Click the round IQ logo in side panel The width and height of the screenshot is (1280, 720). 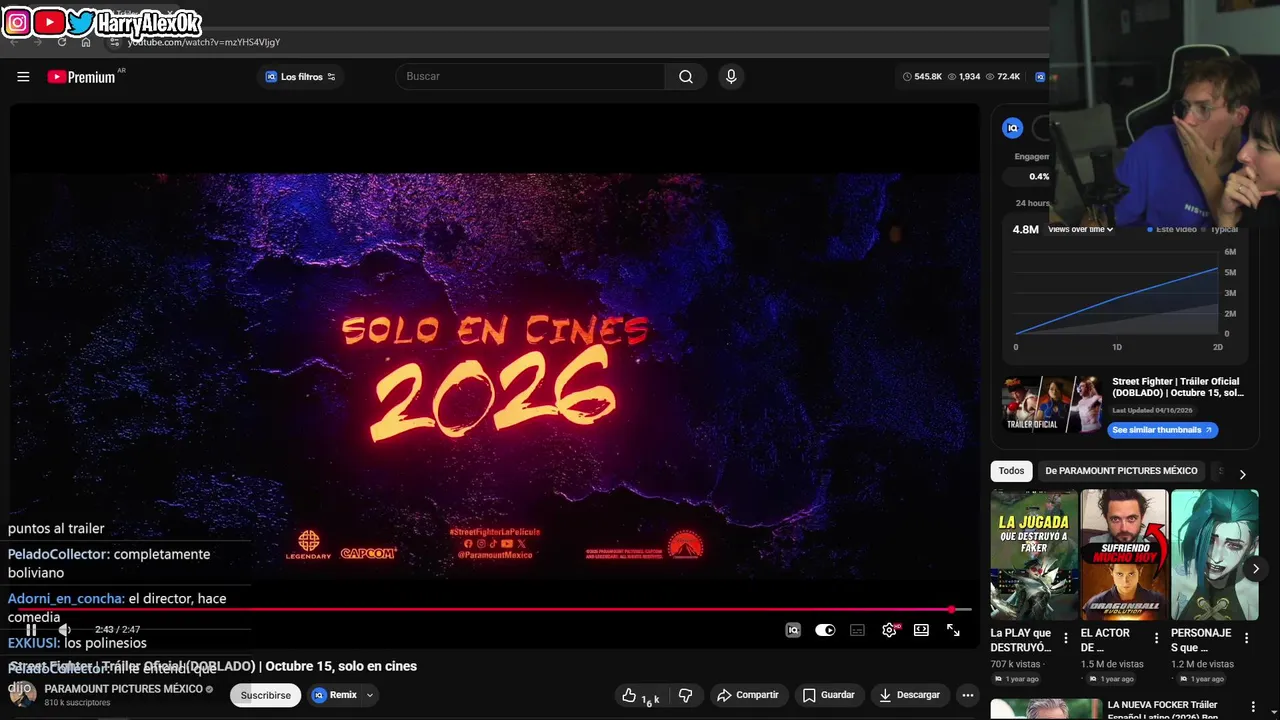[1012, 128]
